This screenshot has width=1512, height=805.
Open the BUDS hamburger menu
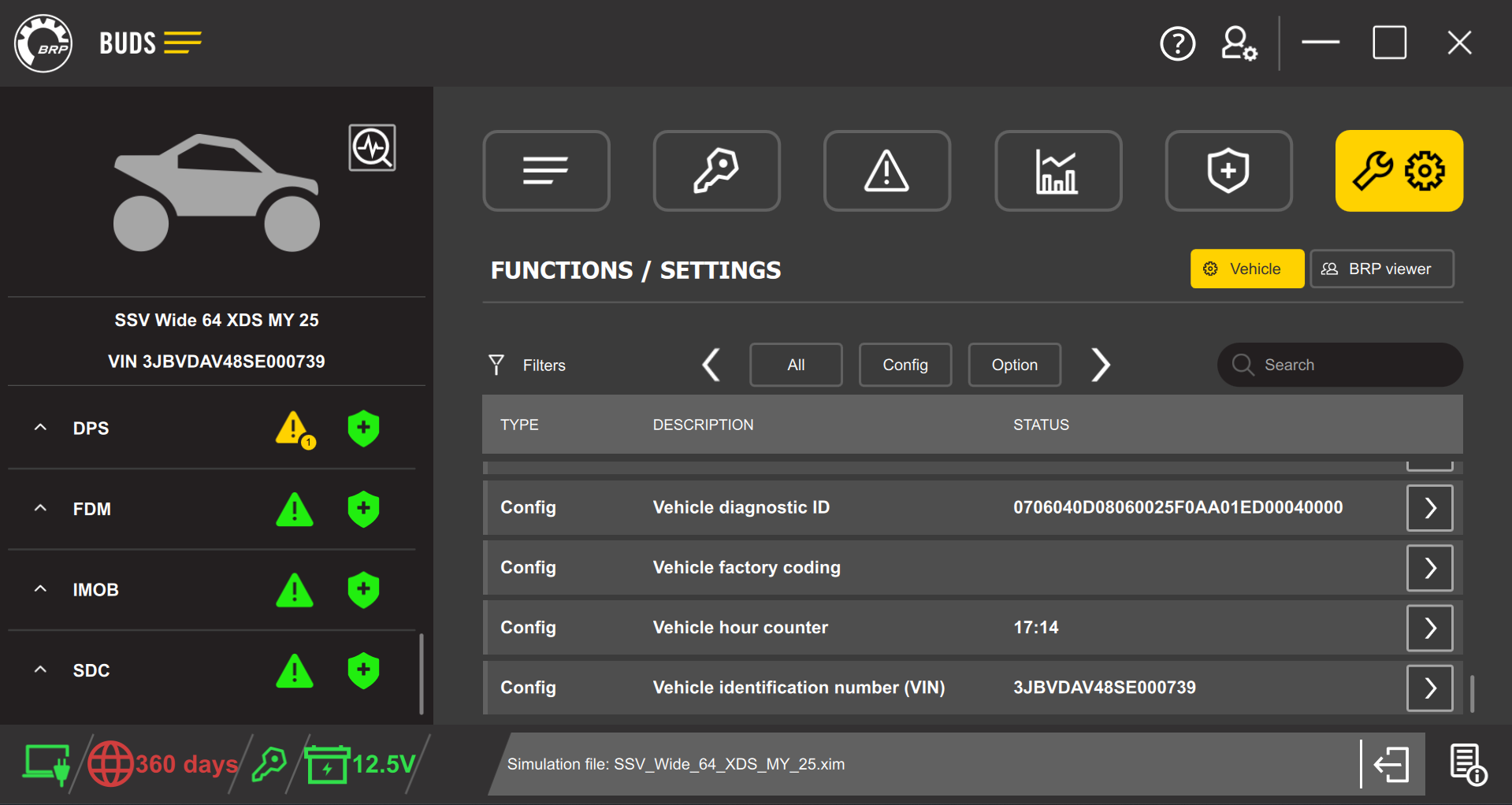point(183,43)
